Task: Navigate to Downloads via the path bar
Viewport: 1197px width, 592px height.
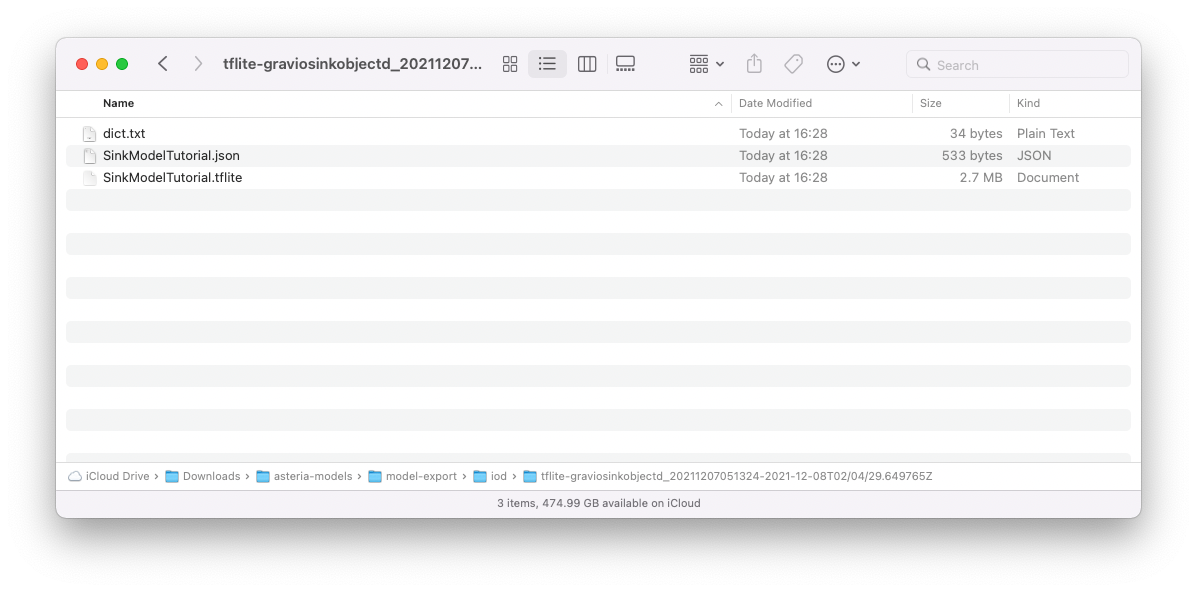Action: 213,476
